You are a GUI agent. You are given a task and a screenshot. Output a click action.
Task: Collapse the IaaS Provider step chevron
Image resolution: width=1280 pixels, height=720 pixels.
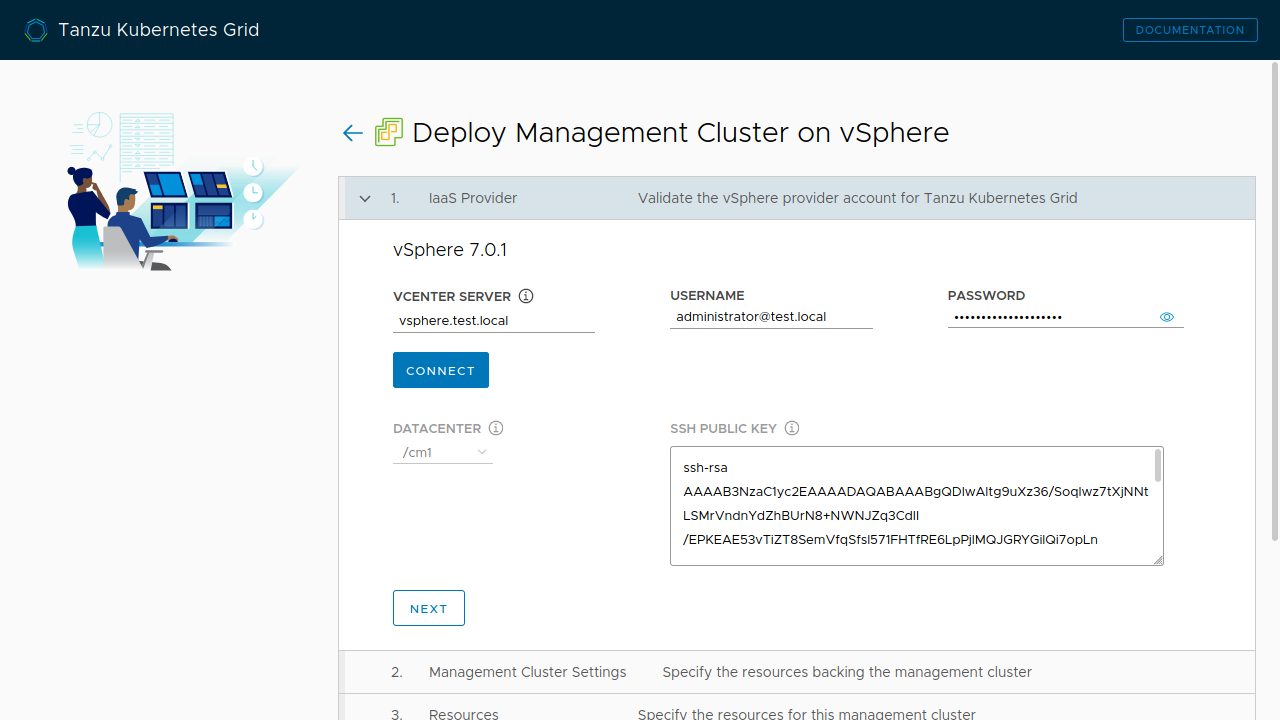[365, 198]
